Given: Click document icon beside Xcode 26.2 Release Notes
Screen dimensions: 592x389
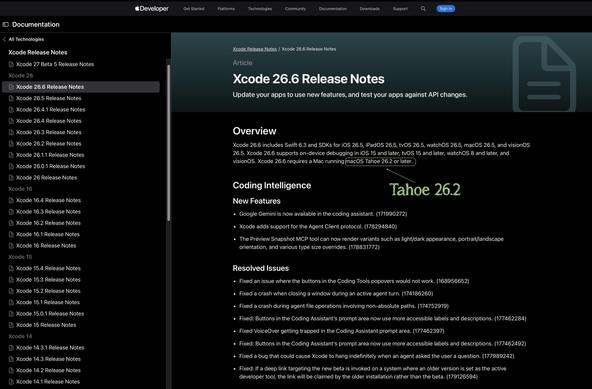Looking at the screenshot, I should point(11,144).
